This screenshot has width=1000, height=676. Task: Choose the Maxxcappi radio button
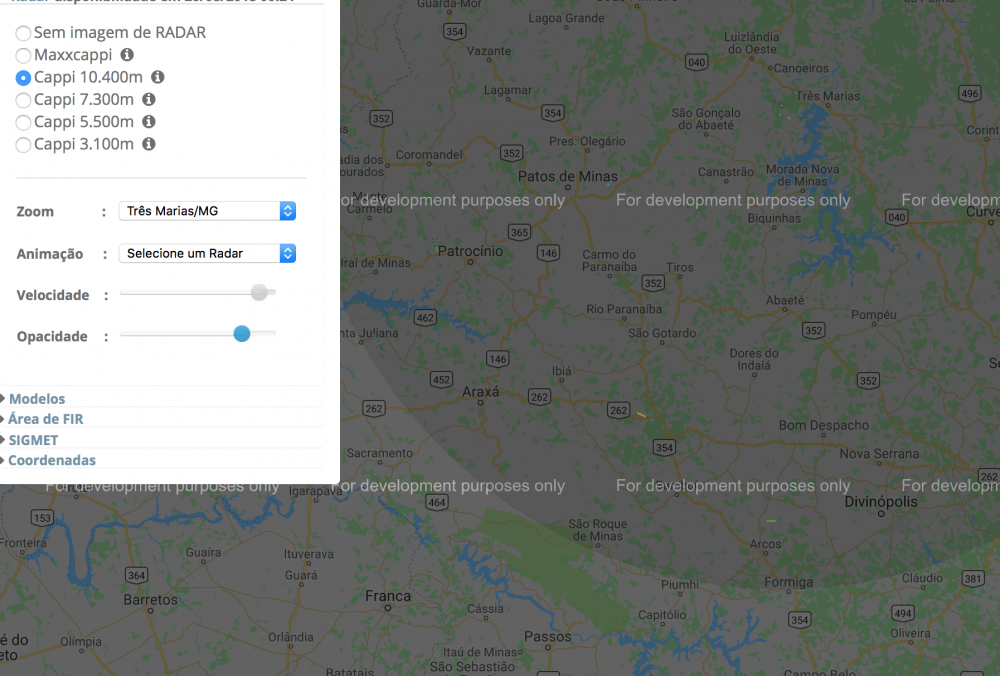point(23,55)
